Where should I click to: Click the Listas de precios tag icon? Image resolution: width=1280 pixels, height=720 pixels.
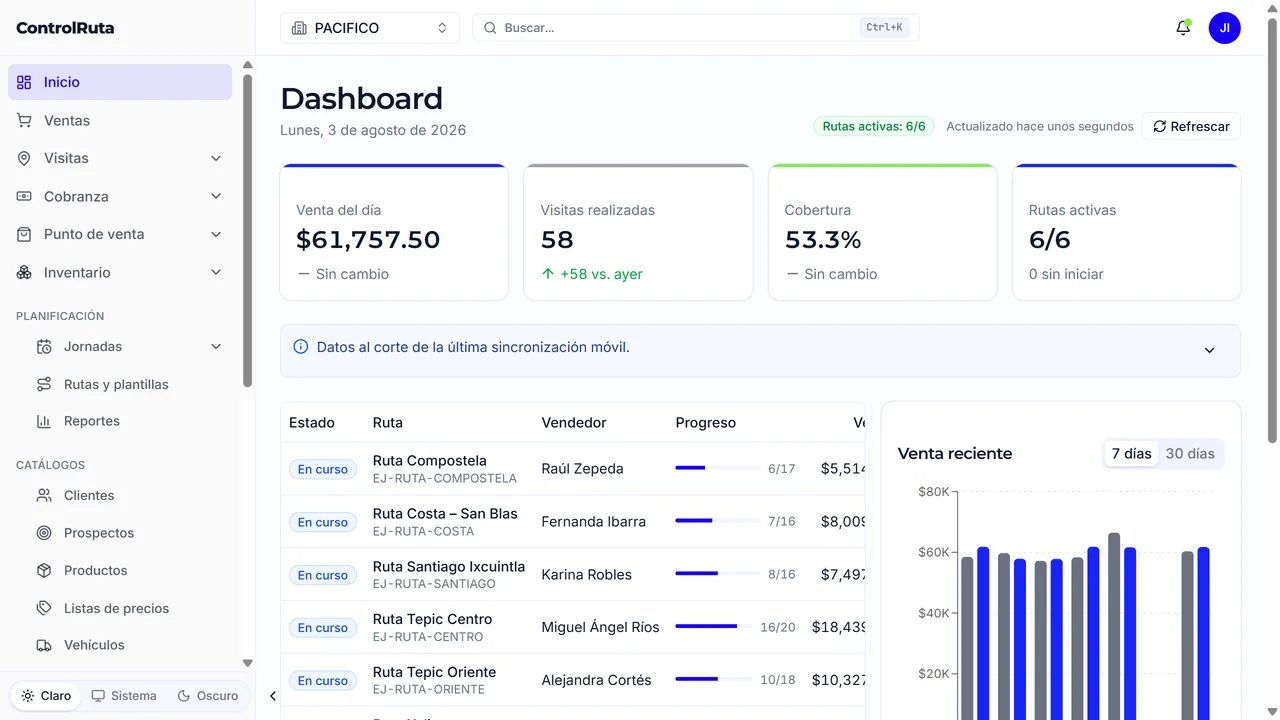[x=44, y=608]
